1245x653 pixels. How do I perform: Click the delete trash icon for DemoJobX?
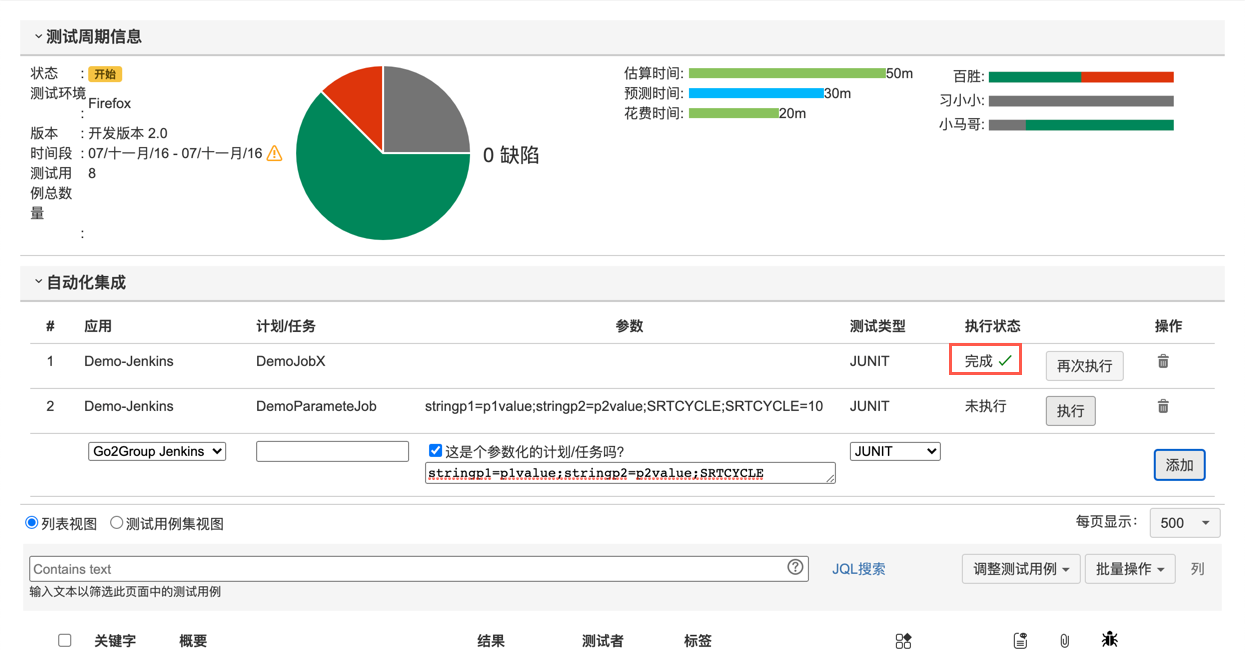1163,361
